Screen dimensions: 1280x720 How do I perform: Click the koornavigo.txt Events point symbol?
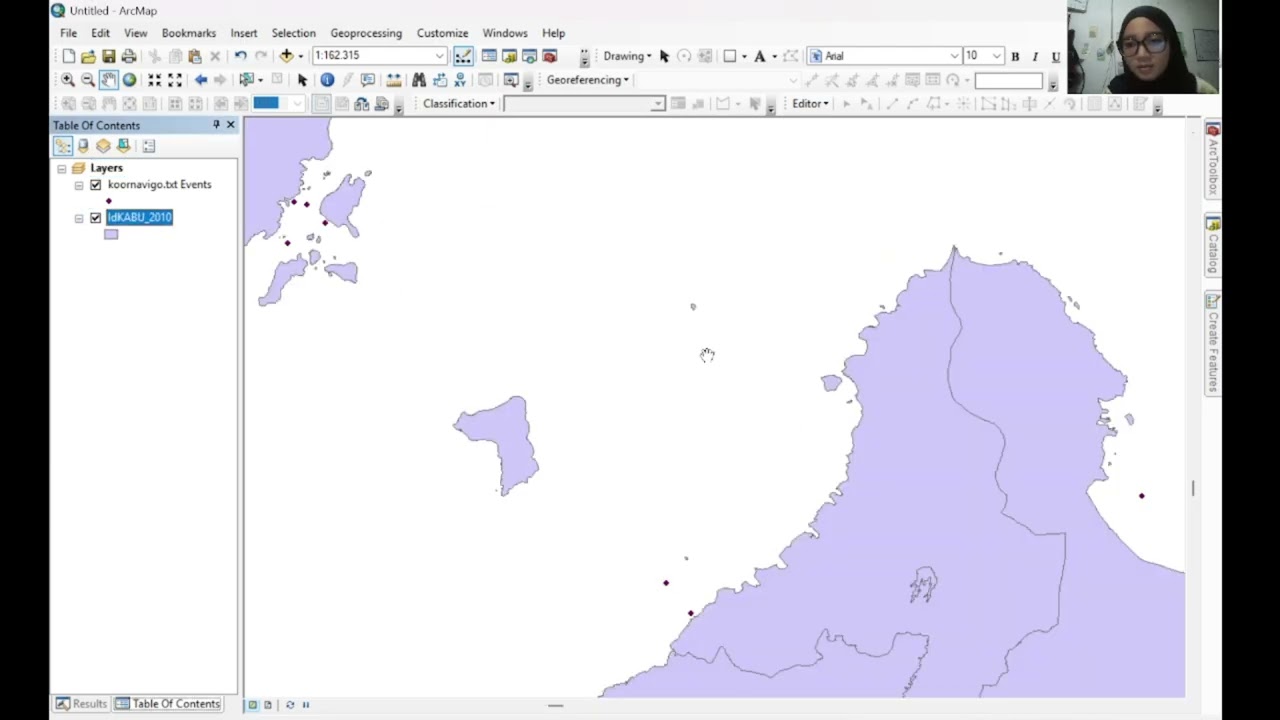tap(109, 201)
